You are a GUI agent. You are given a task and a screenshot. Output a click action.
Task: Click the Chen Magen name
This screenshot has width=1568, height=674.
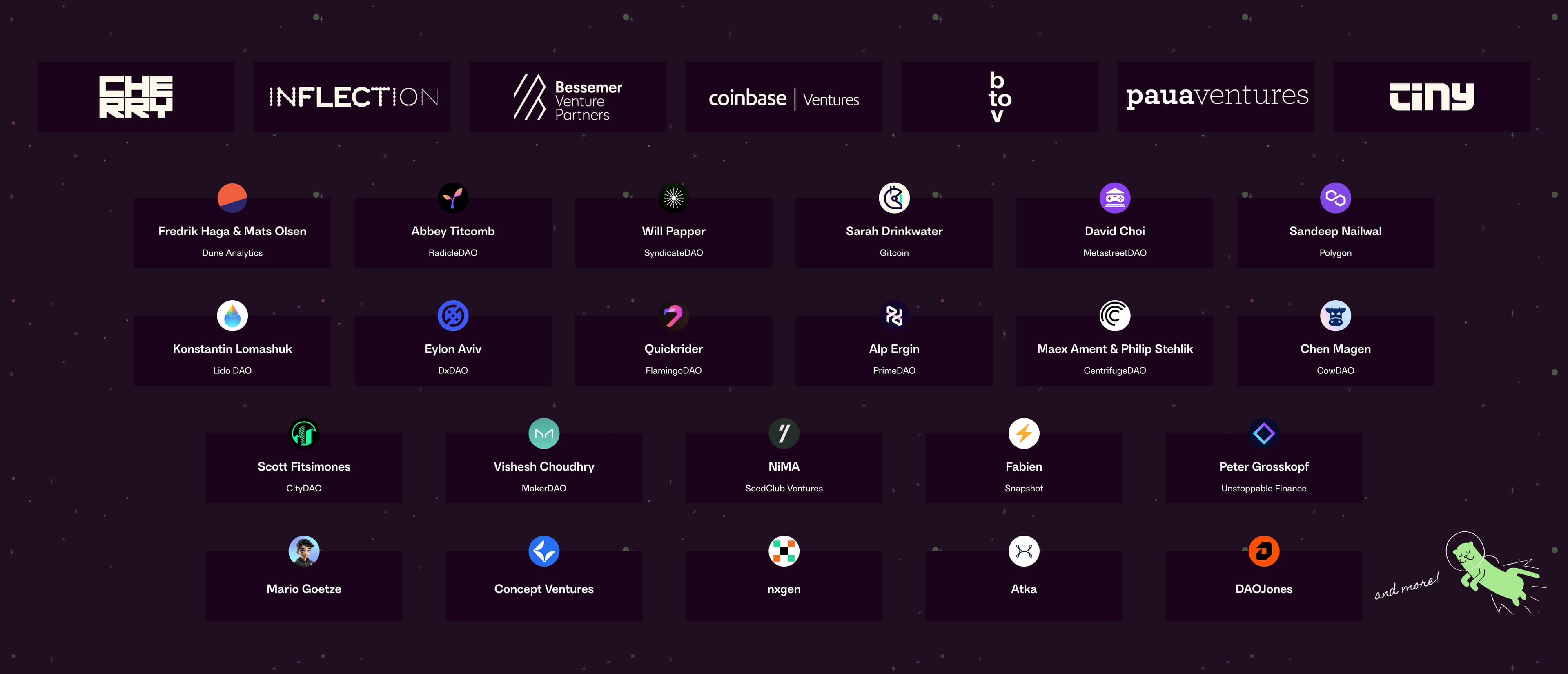pos(1336,349)
